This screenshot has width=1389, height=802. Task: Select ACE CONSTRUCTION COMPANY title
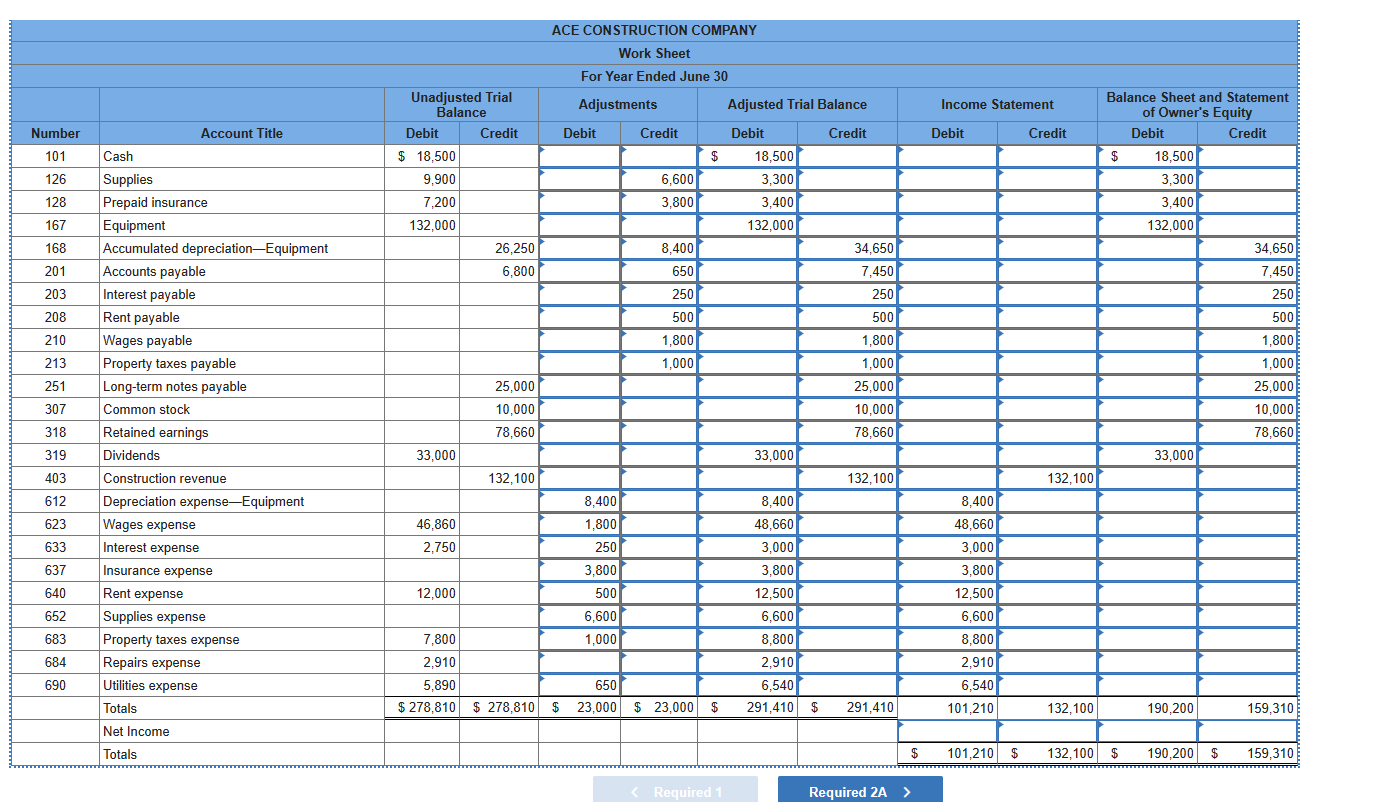point(654,30)
